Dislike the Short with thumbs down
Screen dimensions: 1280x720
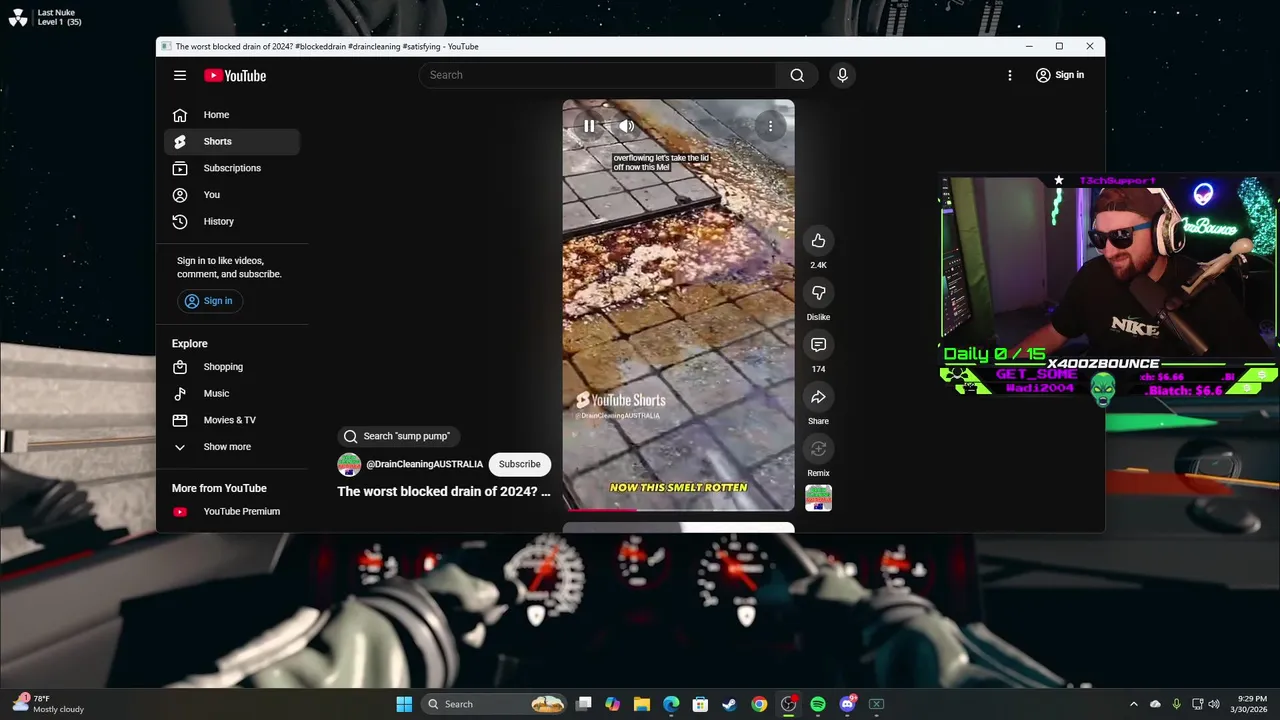click(818, 292)
